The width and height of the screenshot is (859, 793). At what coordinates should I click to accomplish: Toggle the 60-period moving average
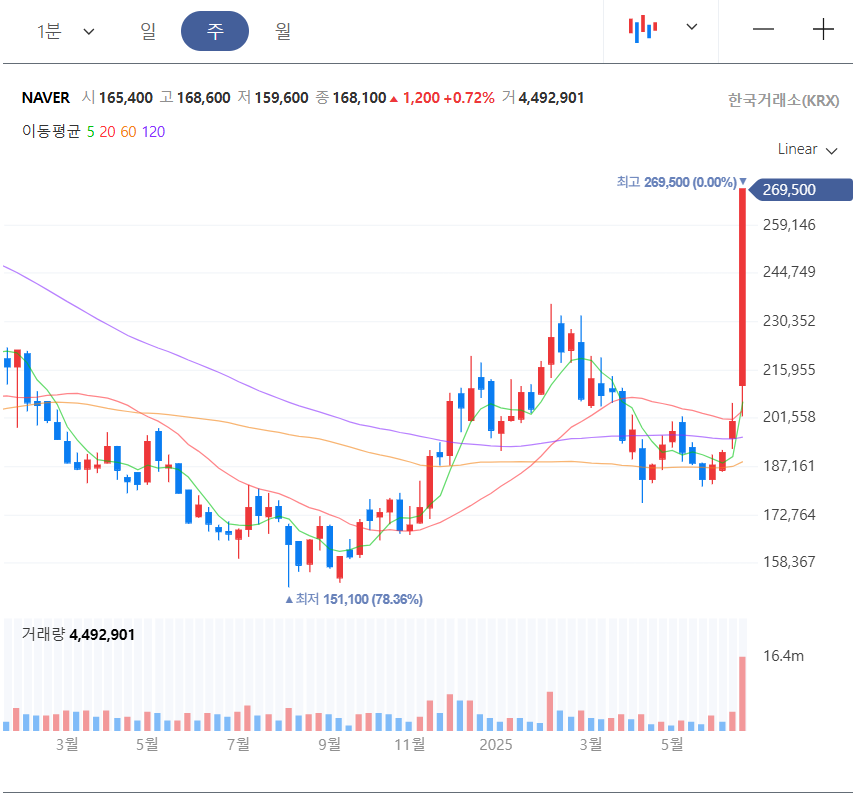tap(128, 132)
